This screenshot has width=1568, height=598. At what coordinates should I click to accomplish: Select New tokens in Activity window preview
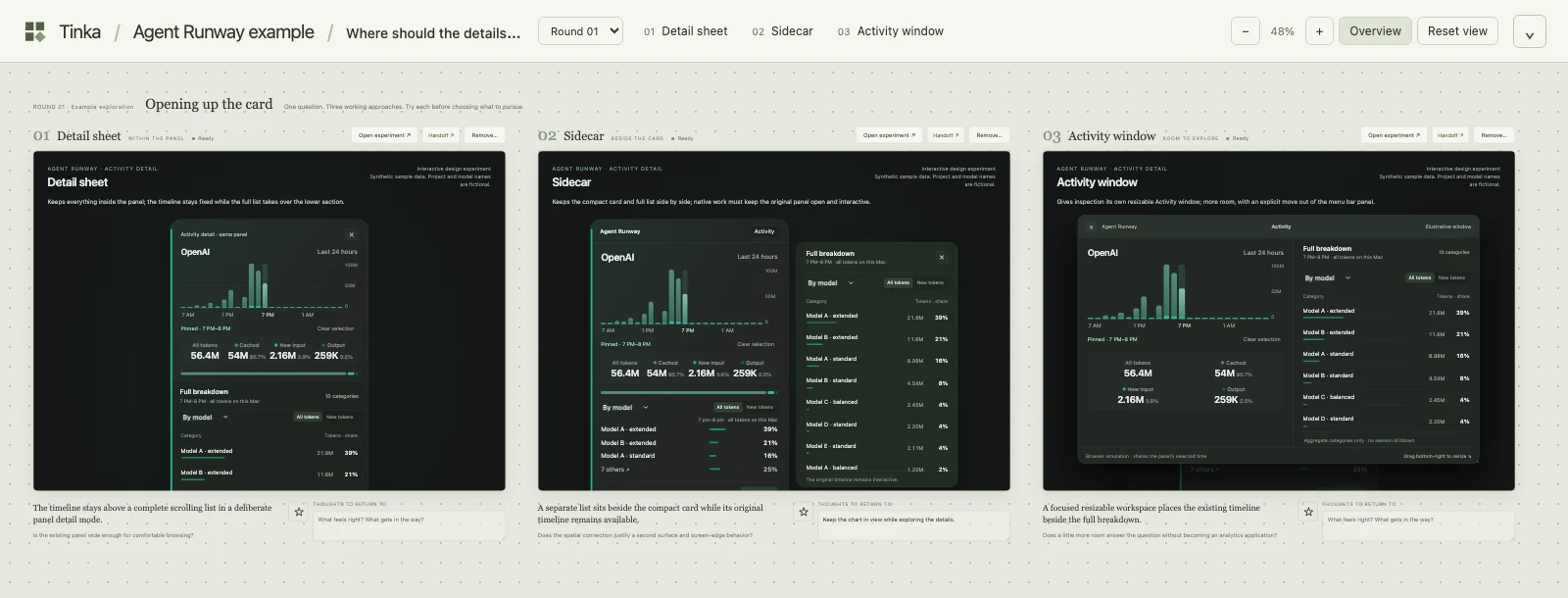coord(1451,277)
